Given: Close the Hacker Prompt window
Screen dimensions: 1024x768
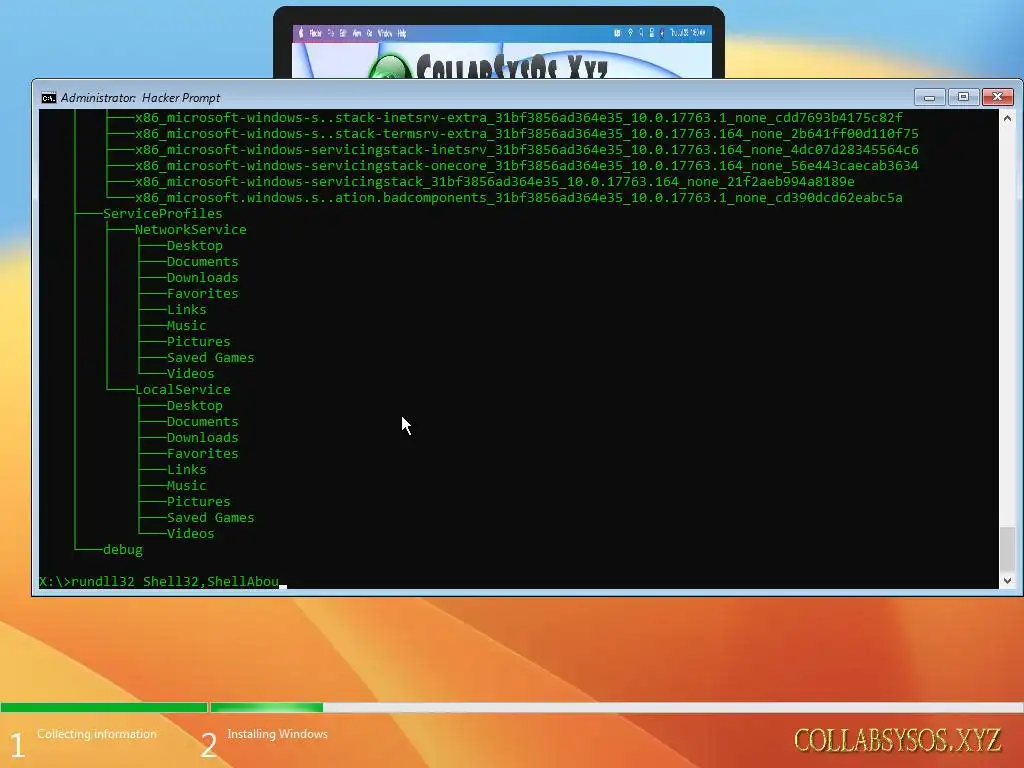Looking at the screenshot, I should pyautogui.click(x=997, y=97).
